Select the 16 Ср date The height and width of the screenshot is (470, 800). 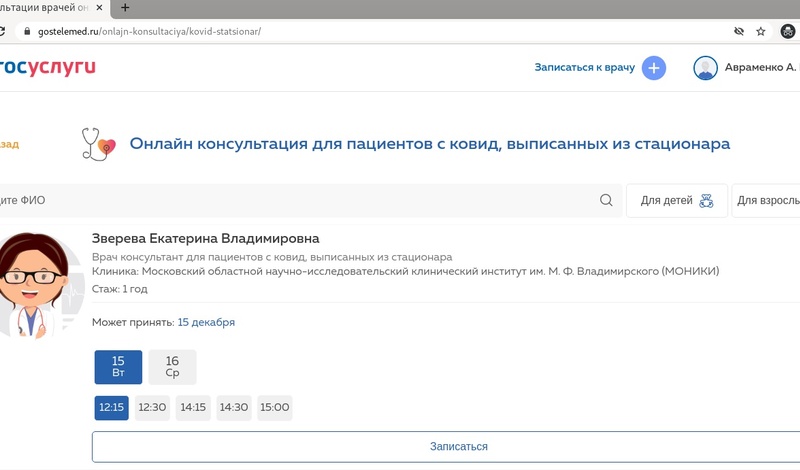[172, 367]
